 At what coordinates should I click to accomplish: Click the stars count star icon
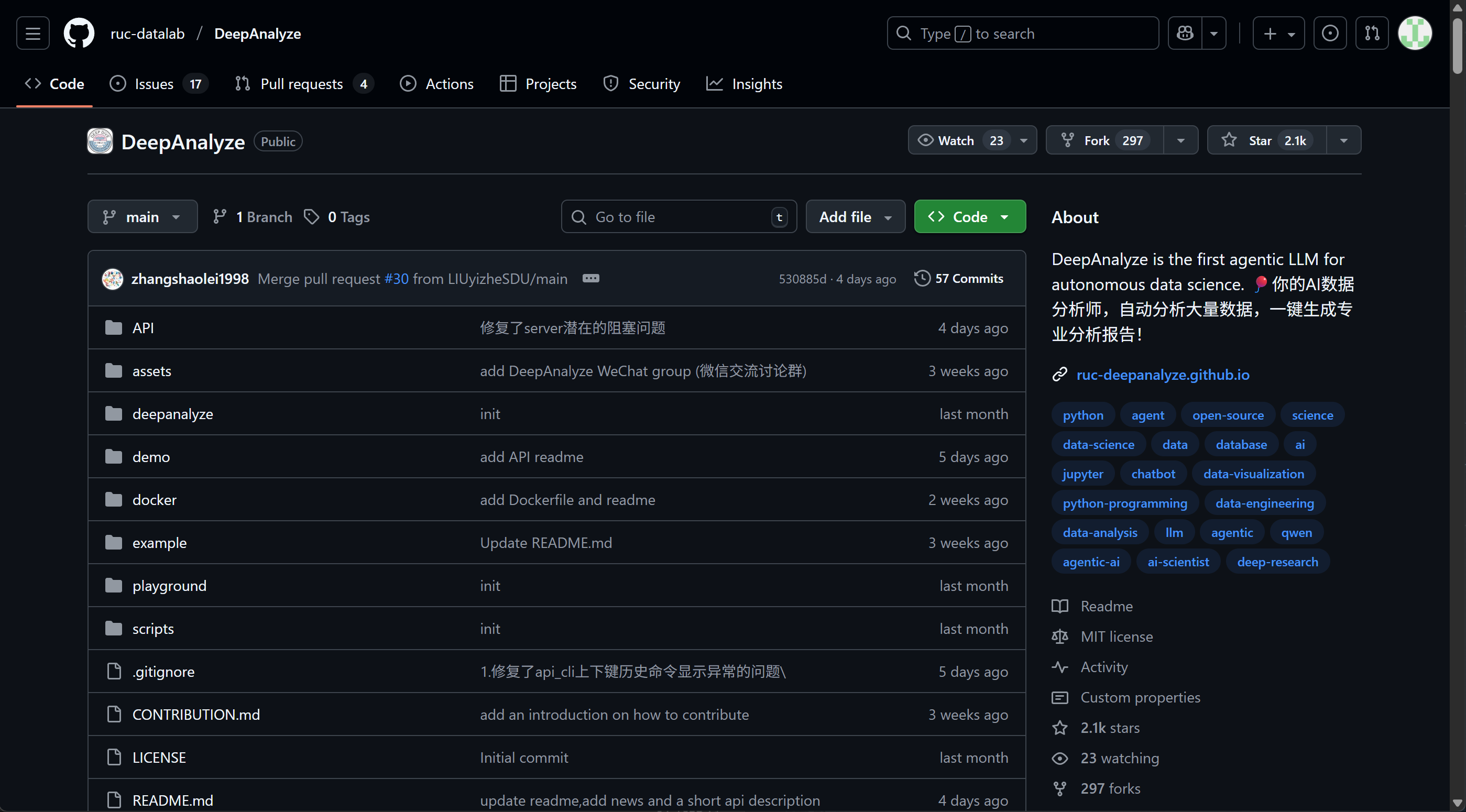(1059, 728)
